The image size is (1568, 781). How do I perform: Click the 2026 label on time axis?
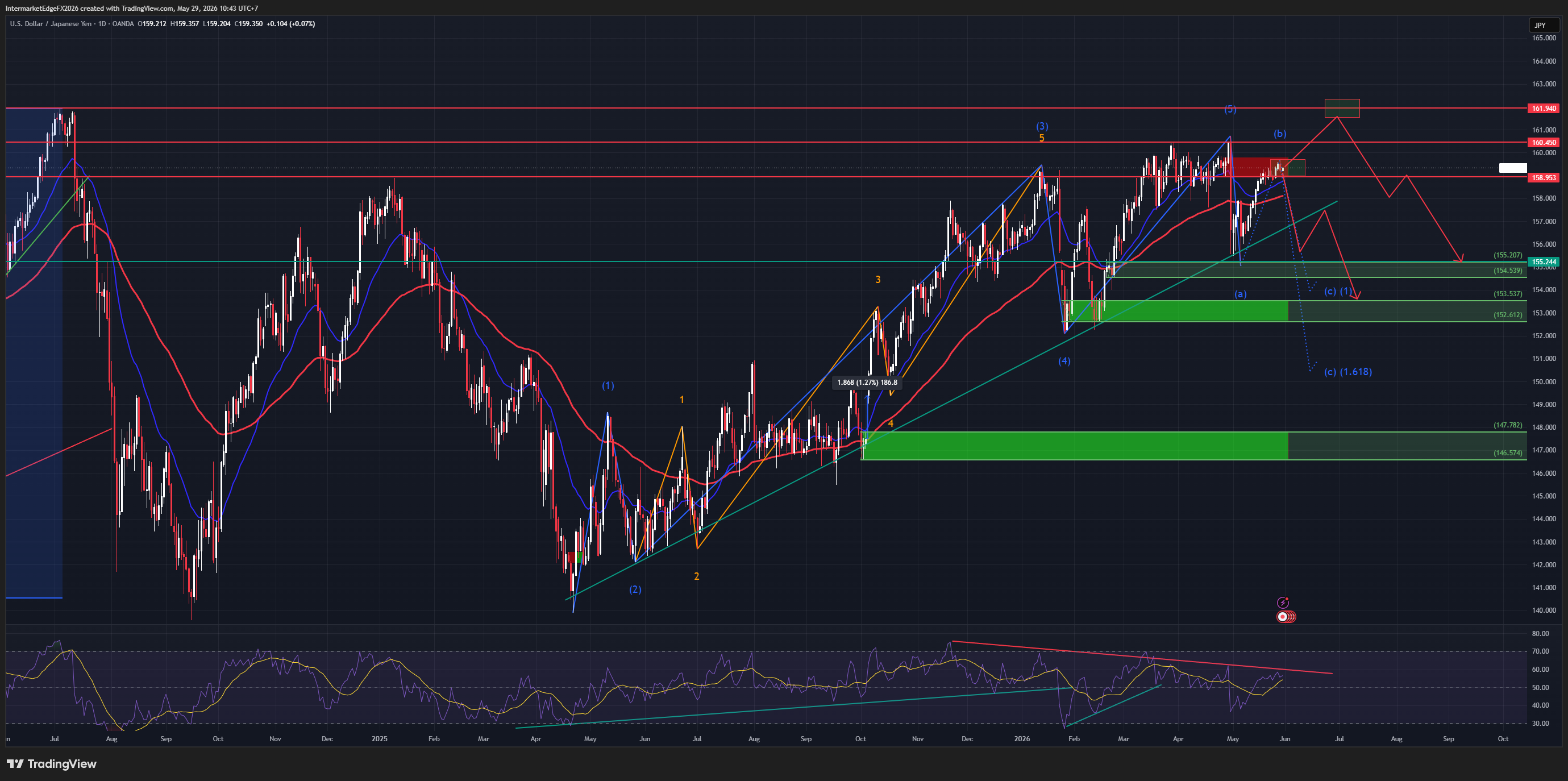point(1022,739)
